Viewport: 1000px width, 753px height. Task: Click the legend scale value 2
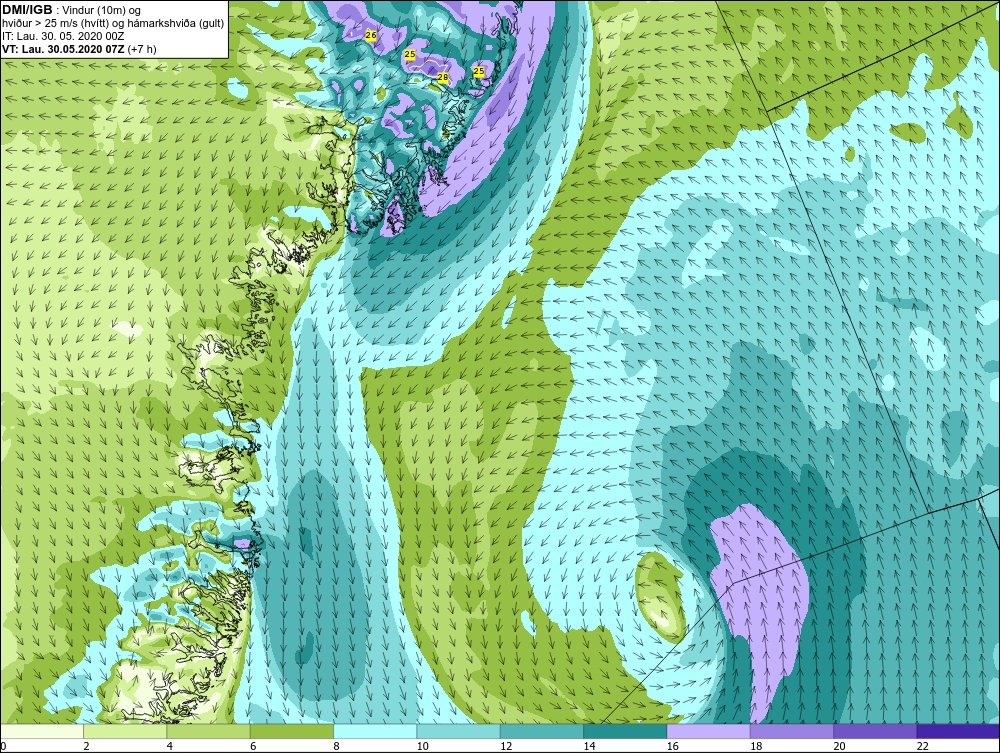coord(86,746)
